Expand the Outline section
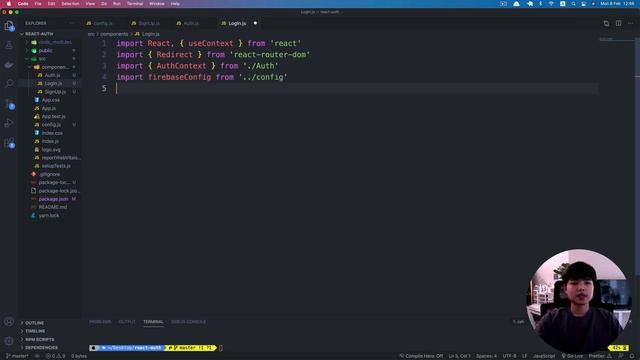The width and height of the screenshot is (640, 360). pos(34,323)
